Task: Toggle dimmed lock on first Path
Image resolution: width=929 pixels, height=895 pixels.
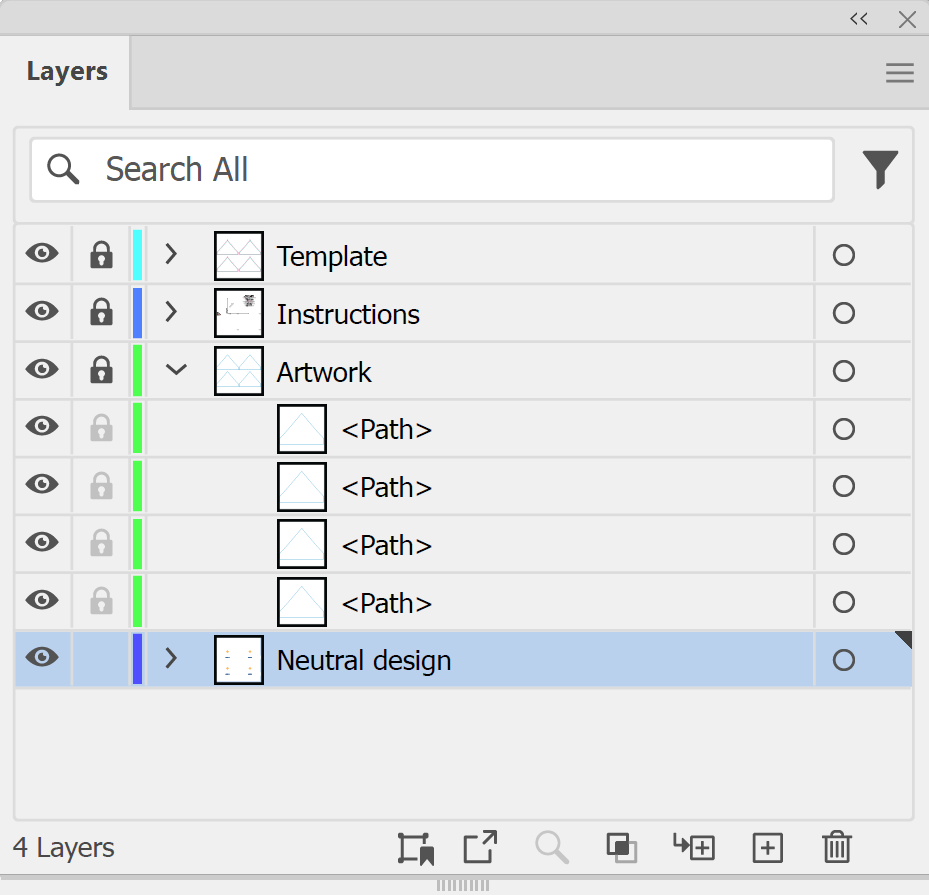Action: [x=101, y=427]
